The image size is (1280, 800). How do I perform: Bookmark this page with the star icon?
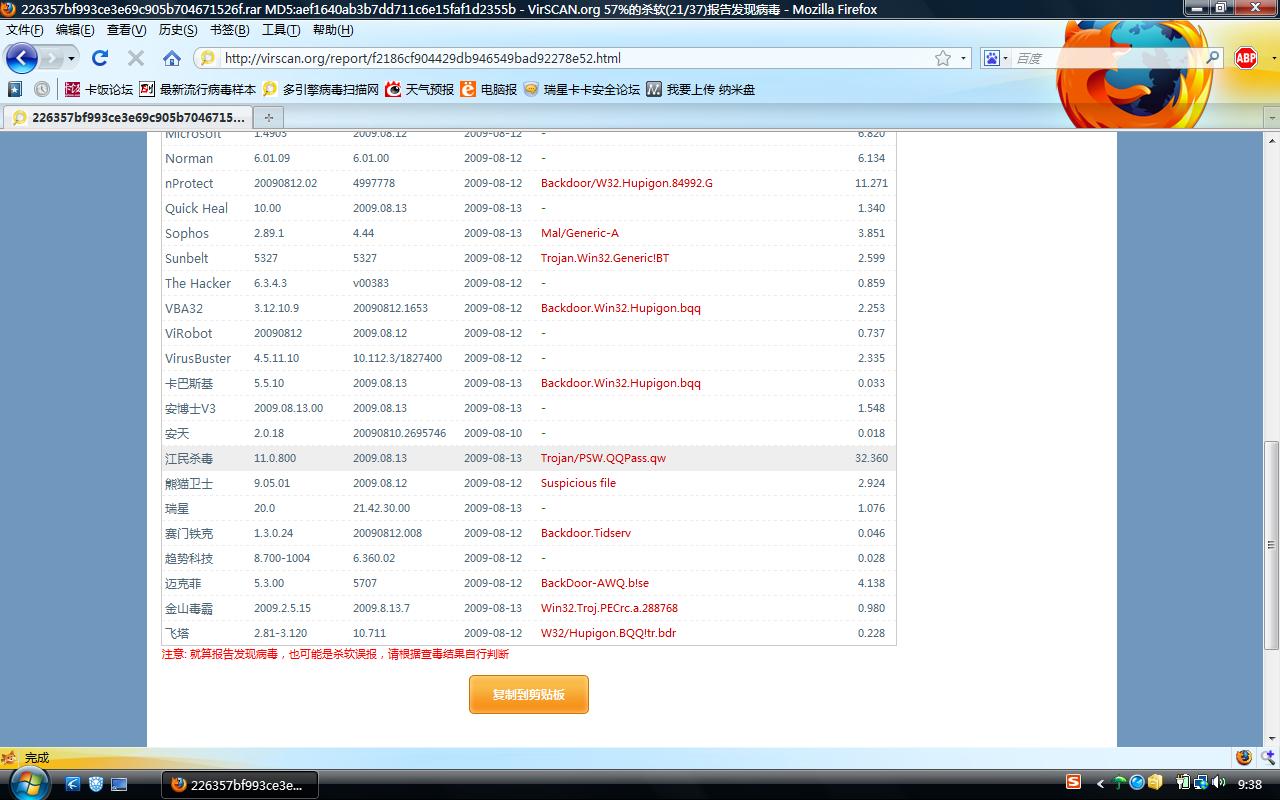coord(942,58)
